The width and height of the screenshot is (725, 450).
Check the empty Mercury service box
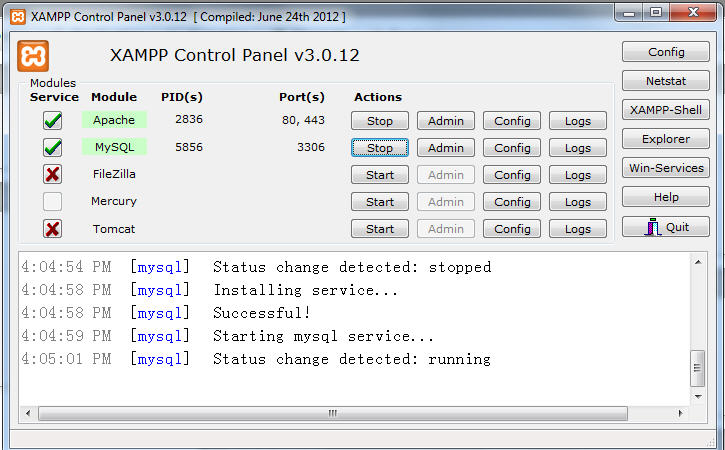click(52, 202)
